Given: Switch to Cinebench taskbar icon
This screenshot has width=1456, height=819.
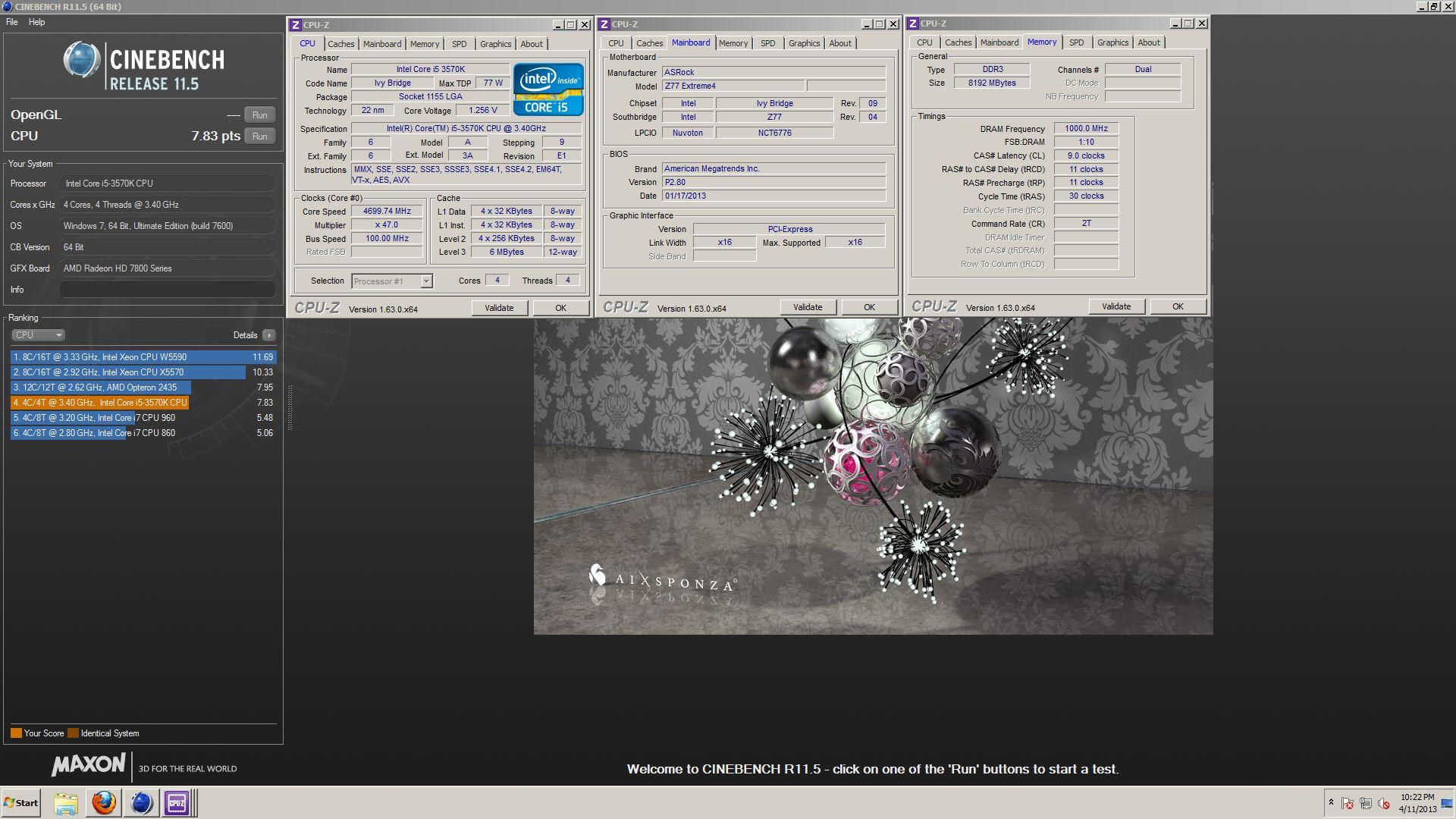Looking at the screenshot, I should pyautogui.click(x=141, y=803).
